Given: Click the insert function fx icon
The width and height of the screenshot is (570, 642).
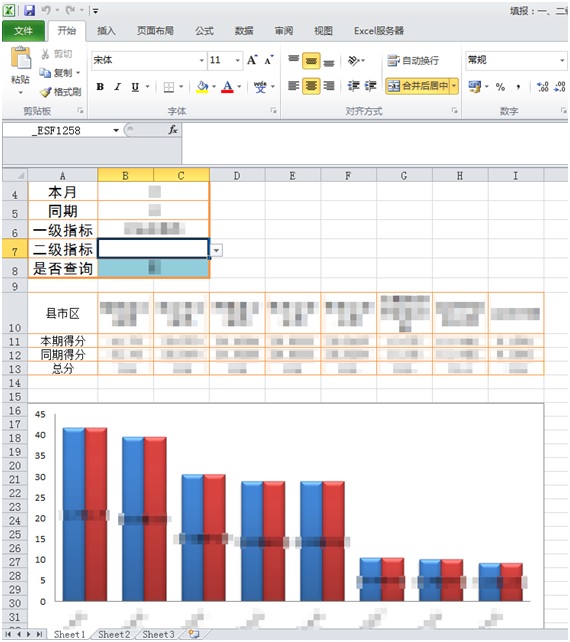Looking at the screenshot, I should pyautogui.click(x=173, y=130).
